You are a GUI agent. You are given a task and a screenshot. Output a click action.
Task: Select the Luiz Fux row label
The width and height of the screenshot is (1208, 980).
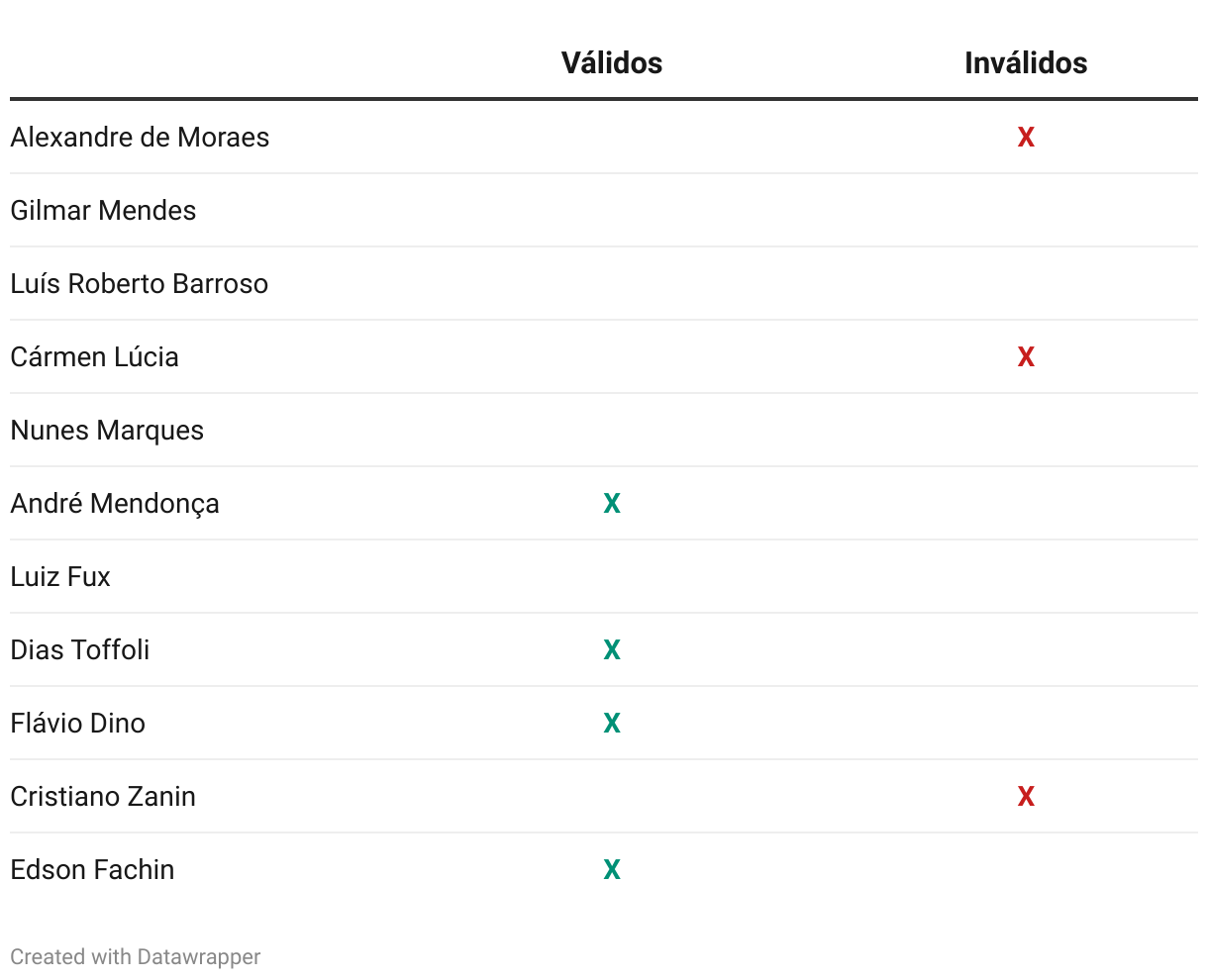[60, 577]
